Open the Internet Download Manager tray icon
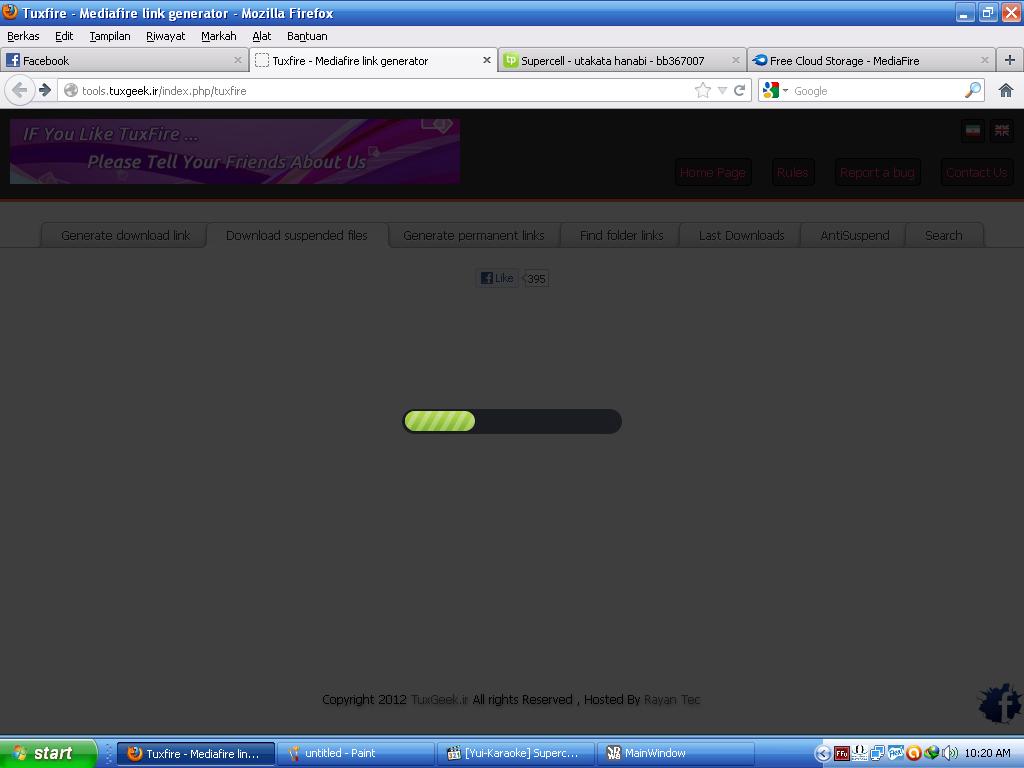Screen dimensions: 1024x768 (x=931, y=754)
